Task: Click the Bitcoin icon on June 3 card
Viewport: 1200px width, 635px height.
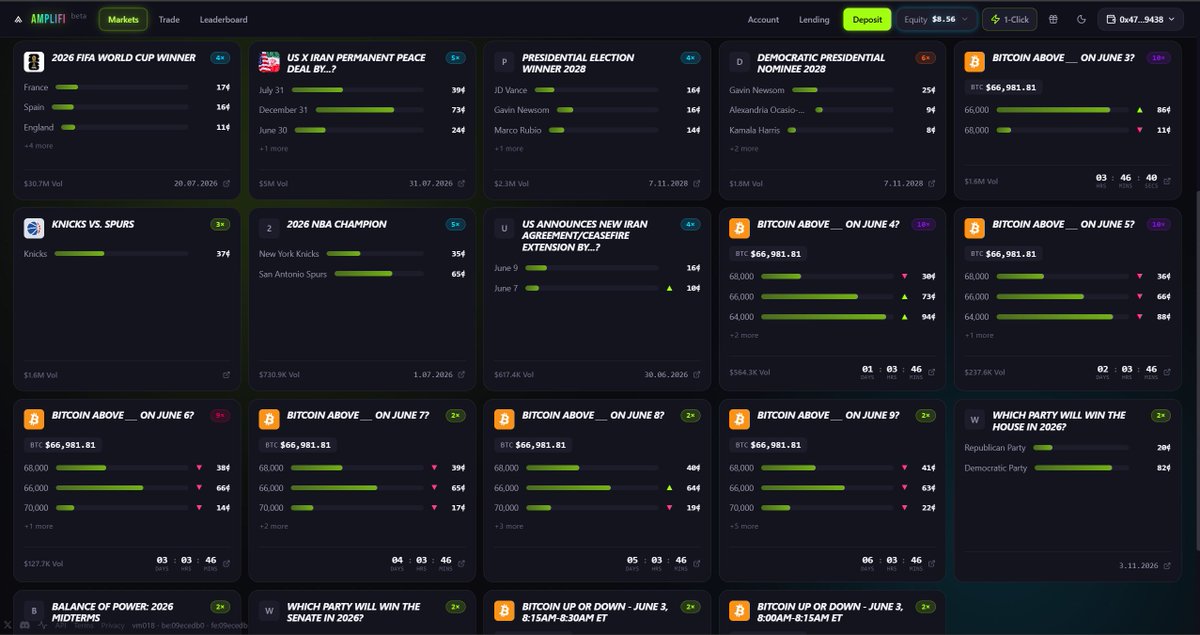Action: (x=975, y=62)
